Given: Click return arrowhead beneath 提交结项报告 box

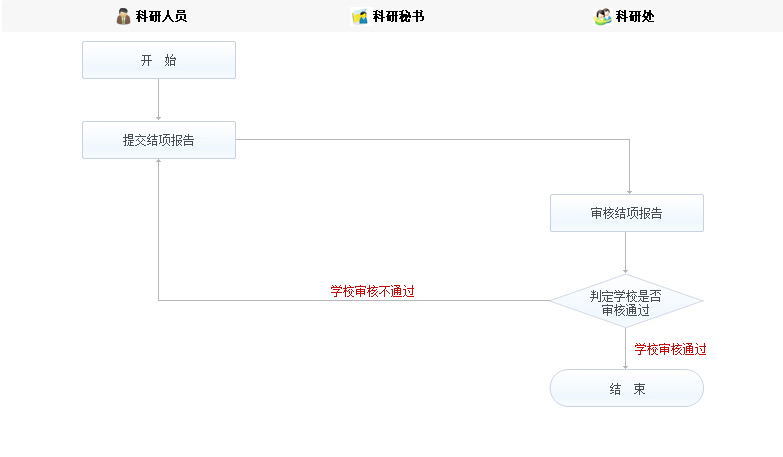Looking at the screenshot, I should point(159,162).
